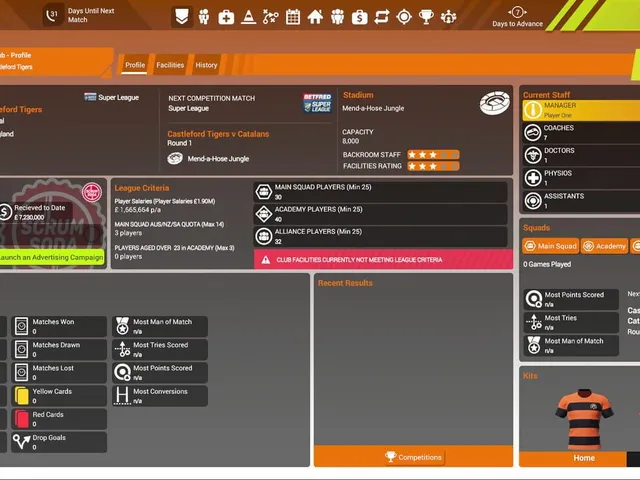This screenshot has width=640, height=480.
Task: Open the calendar fixtures icon
Action: tap(293, 17)
